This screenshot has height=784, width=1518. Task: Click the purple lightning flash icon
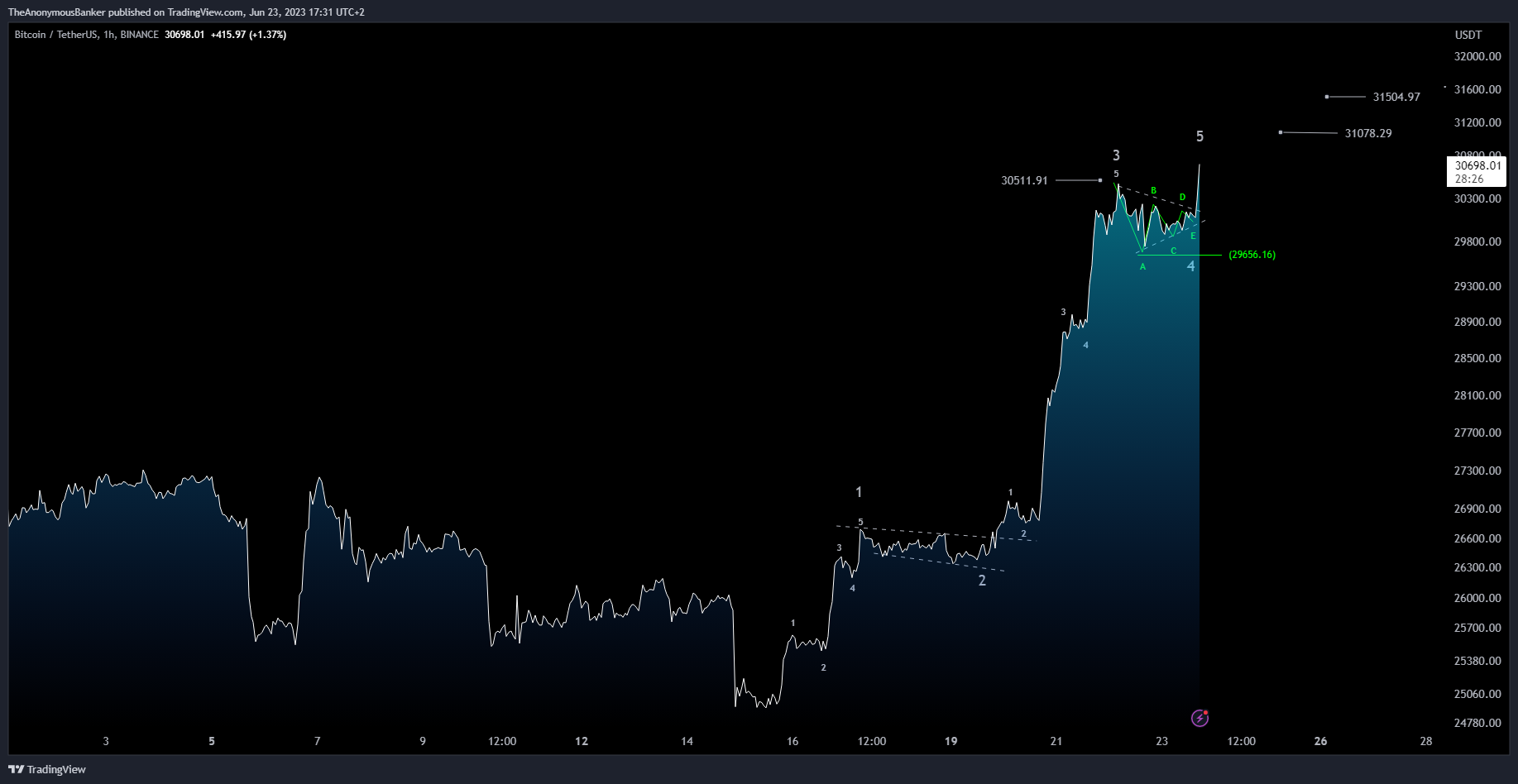[1200, 718]
